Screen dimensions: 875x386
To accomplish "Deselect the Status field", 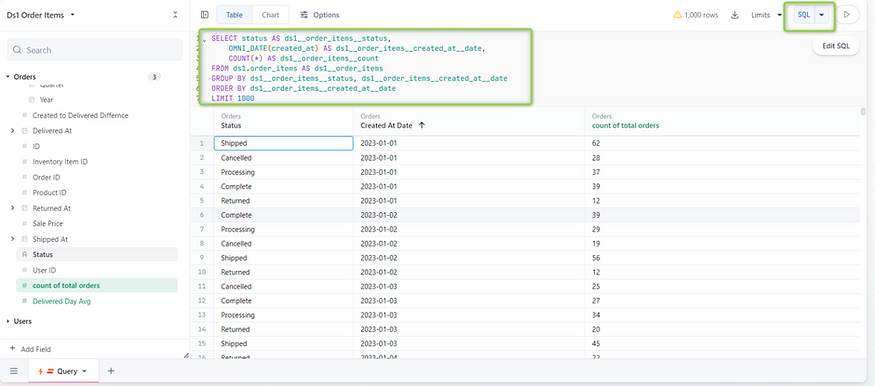I will tap(97, 254).
